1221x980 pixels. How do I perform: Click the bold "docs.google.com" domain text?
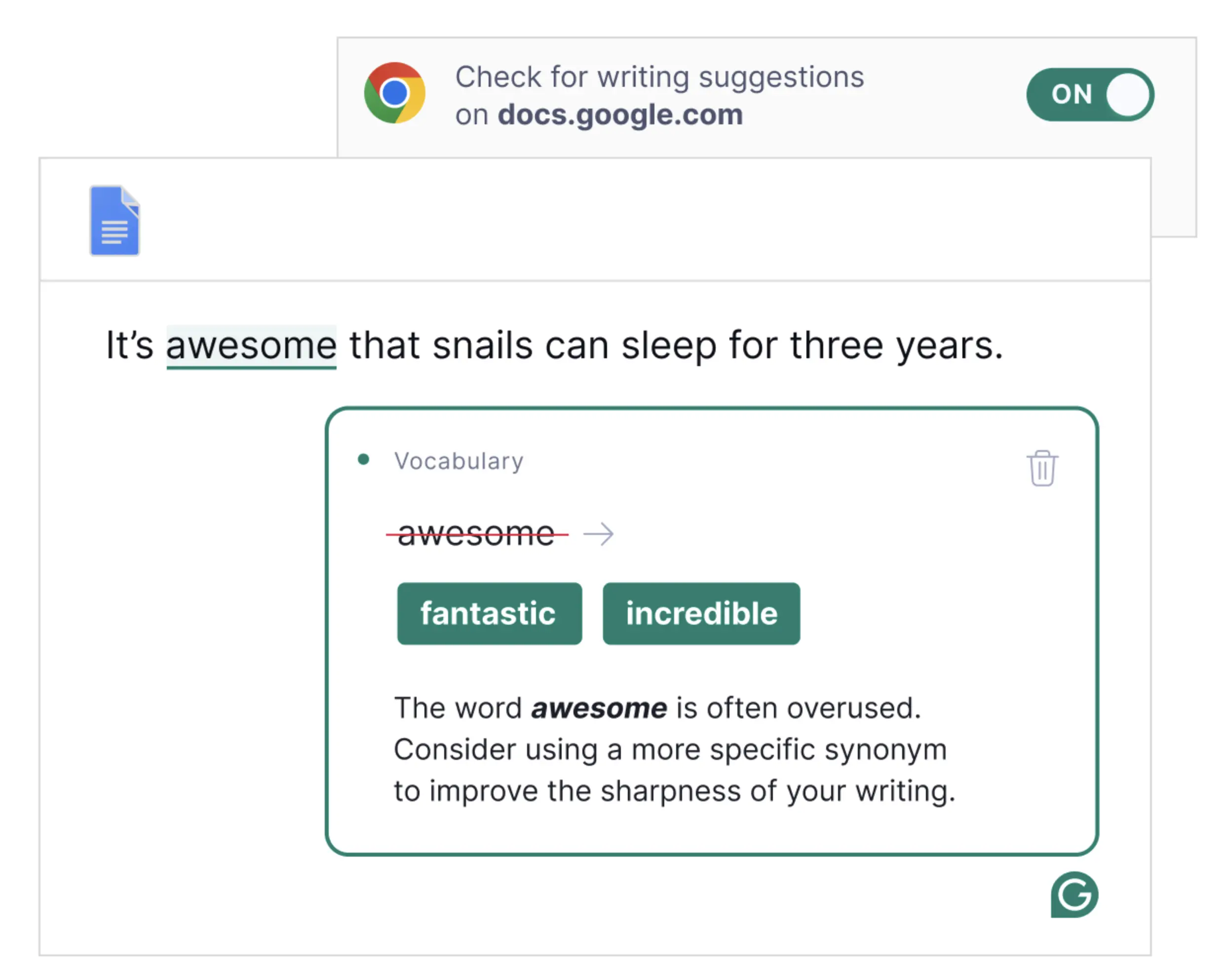620,115
